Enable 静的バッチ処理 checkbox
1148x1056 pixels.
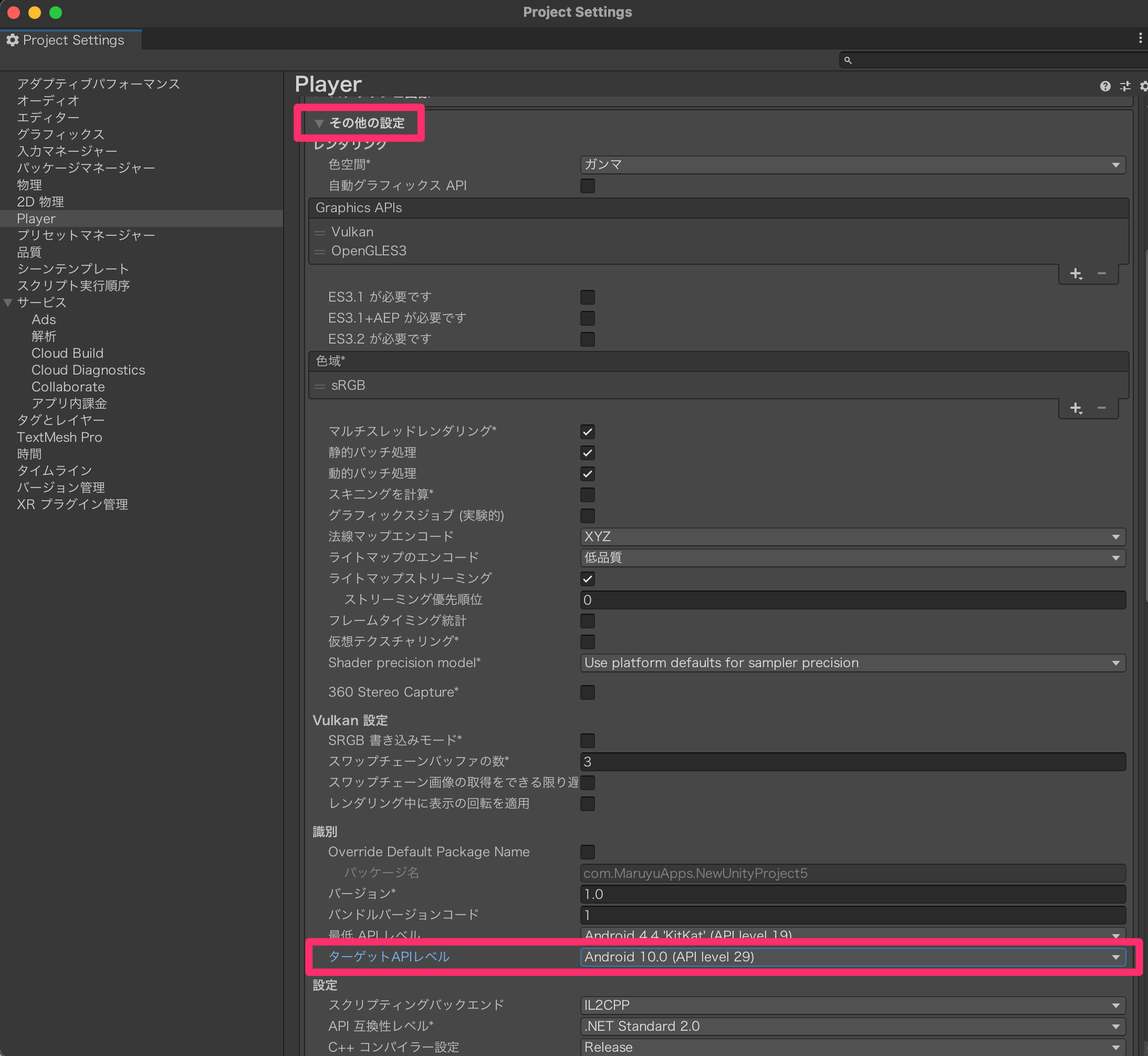coord(586,452)
